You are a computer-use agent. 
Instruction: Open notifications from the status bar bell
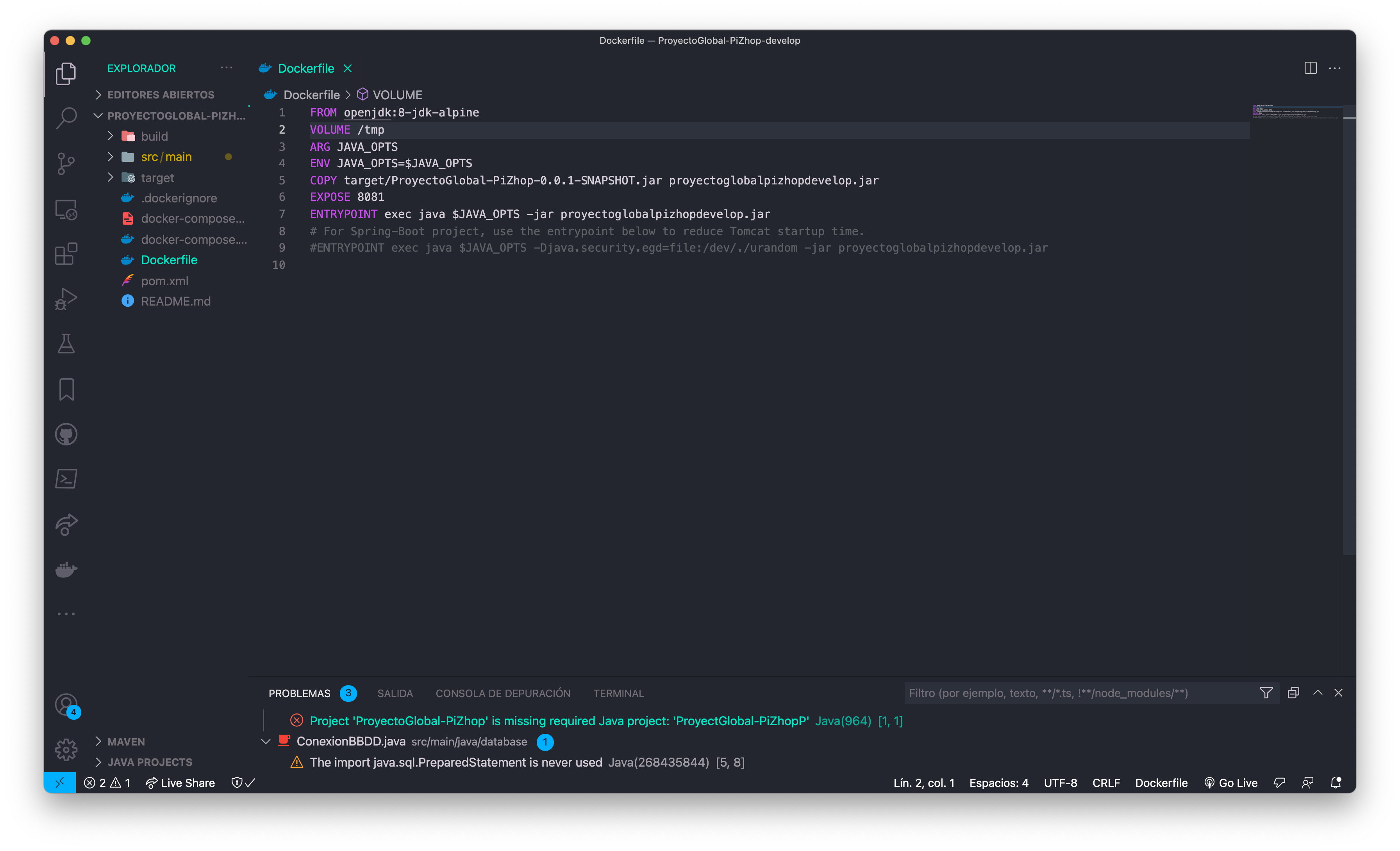[x=1335, y=783]
